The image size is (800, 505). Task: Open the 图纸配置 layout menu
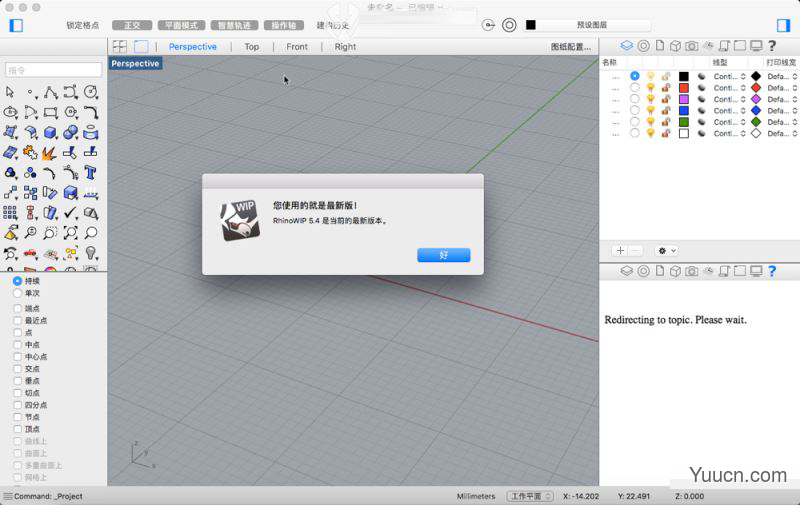(570, 46)
